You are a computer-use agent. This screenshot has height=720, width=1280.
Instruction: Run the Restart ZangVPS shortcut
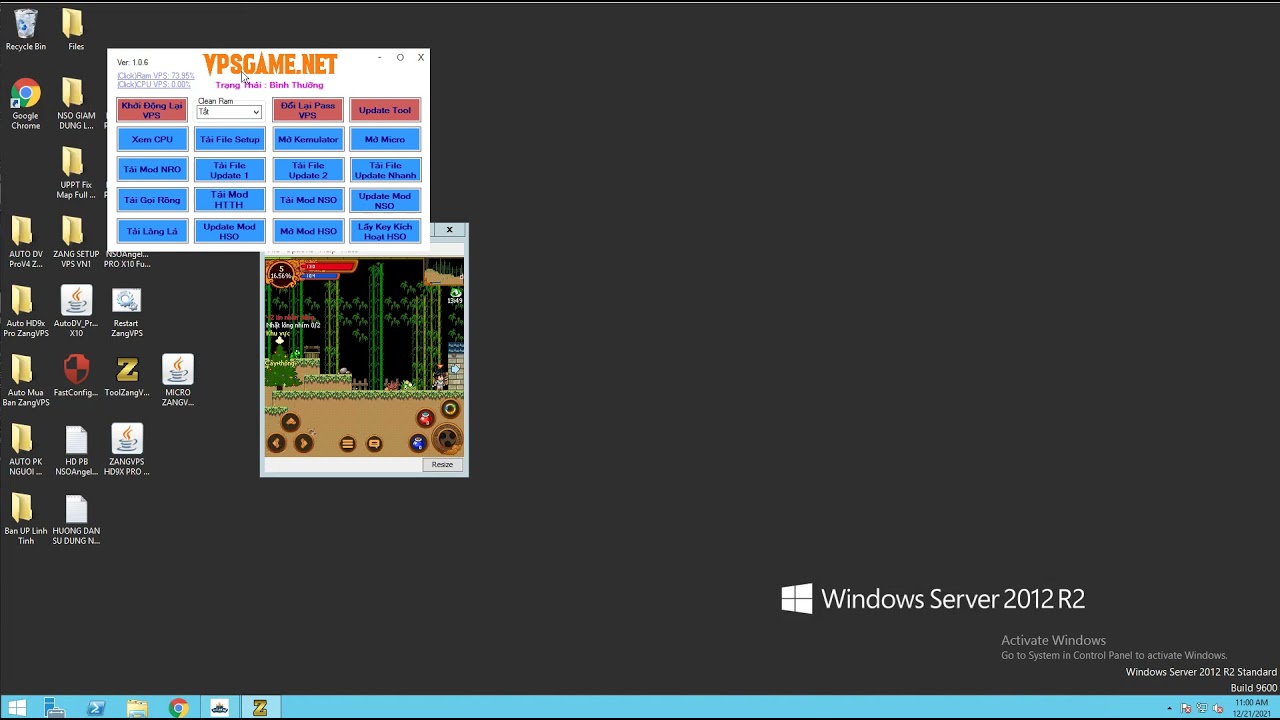pyautogui.click(x=126, y=311)
